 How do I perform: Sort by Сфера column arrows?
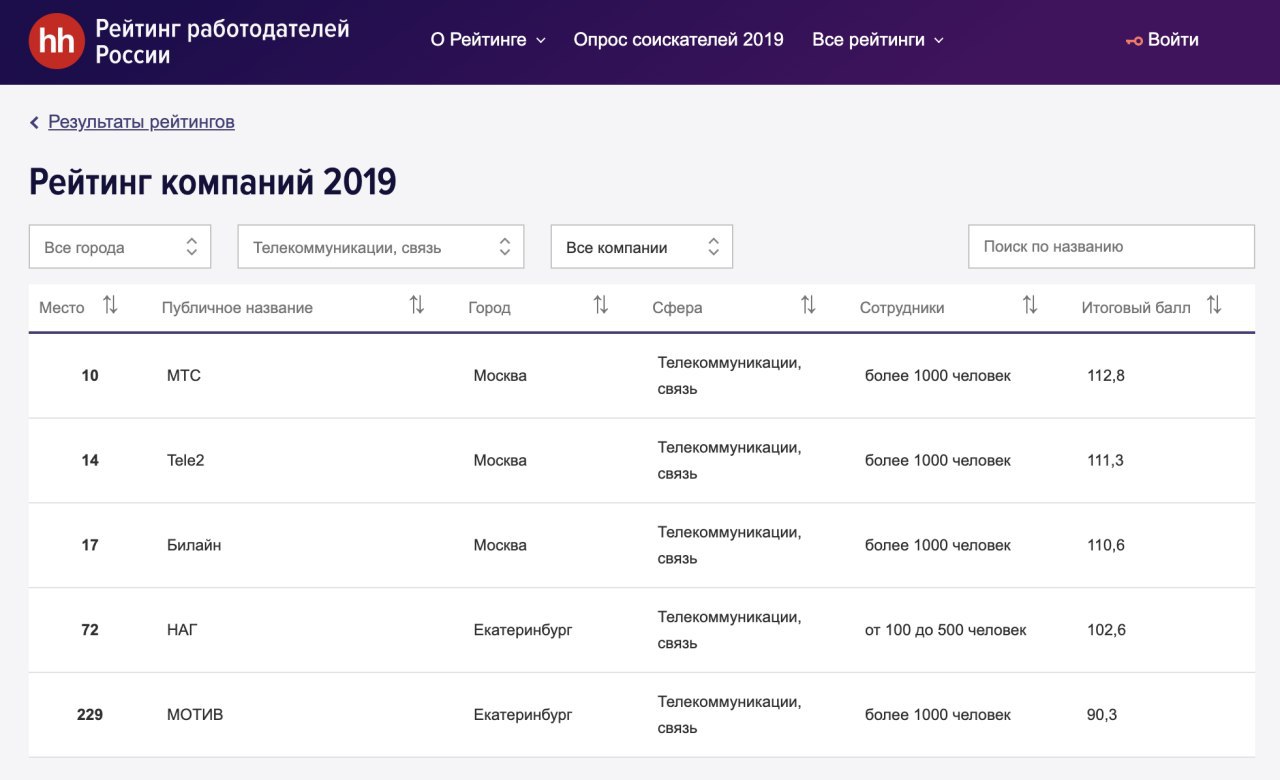(x=808, y=306)
